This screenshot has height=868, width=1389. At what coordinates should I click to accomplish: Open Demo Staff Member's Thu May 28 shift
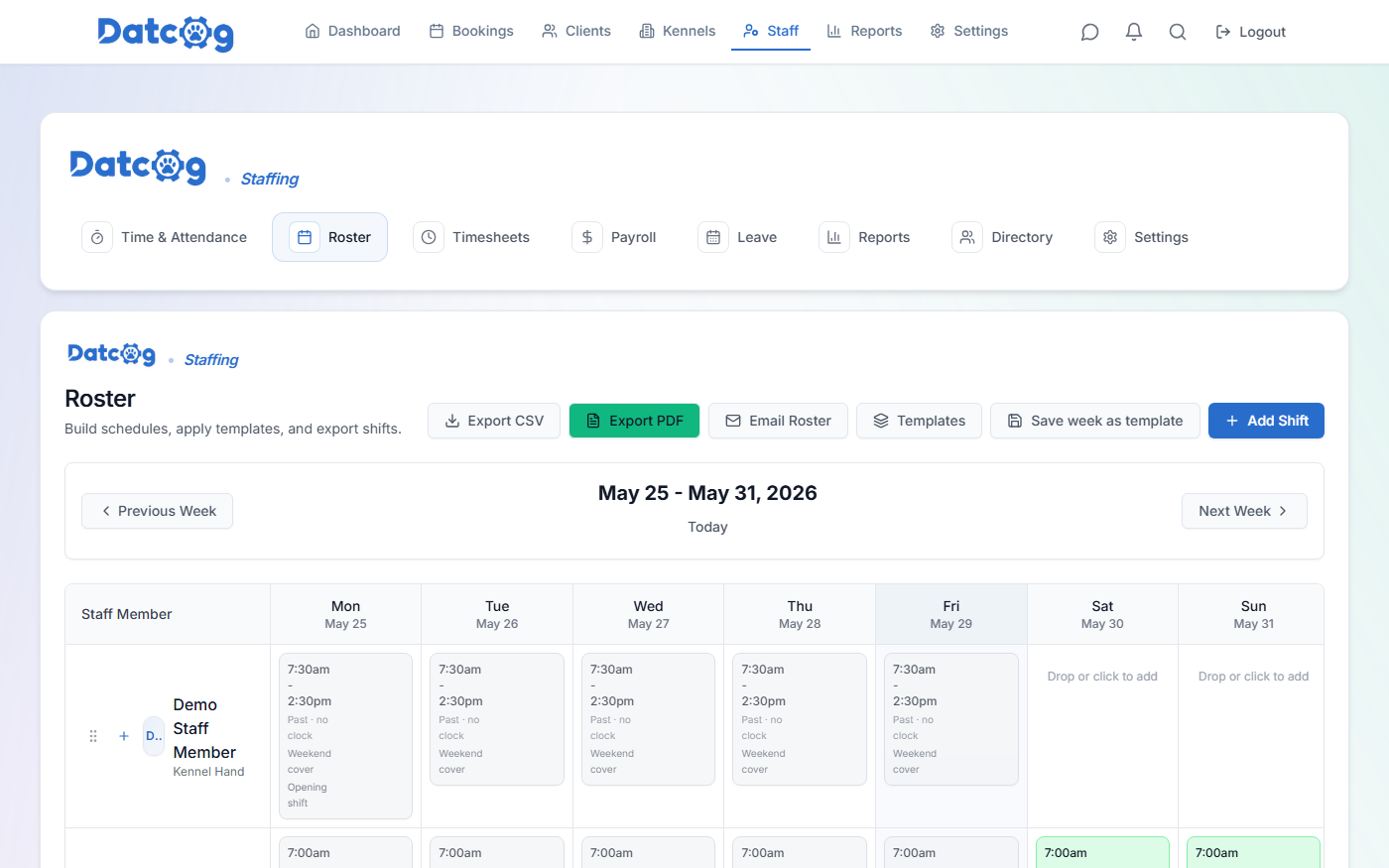[800, 719]
